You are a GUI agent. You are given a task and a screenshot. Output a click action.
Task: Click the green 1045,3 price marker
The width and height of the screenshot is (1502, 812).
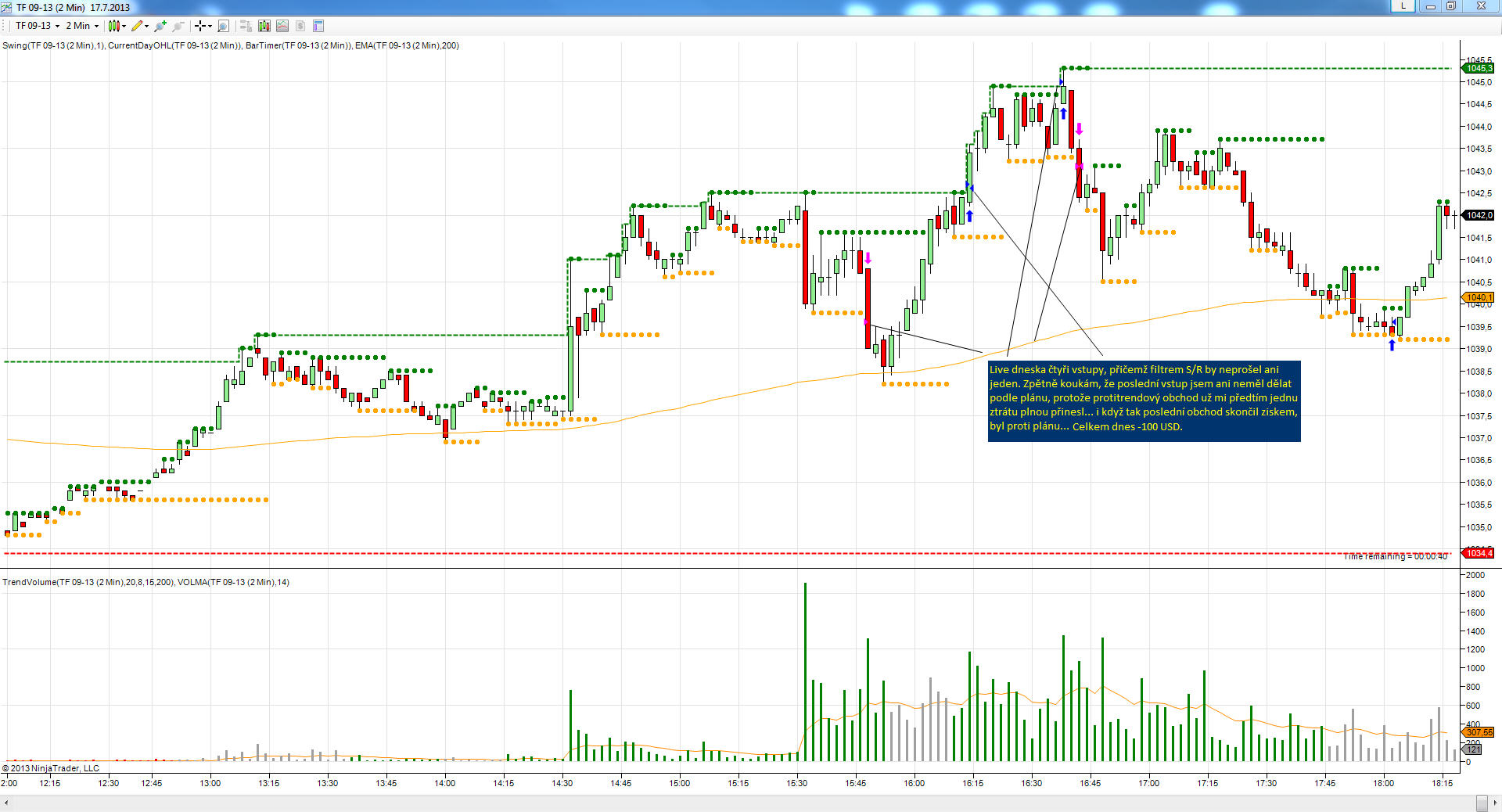[x=1479, y=68]
